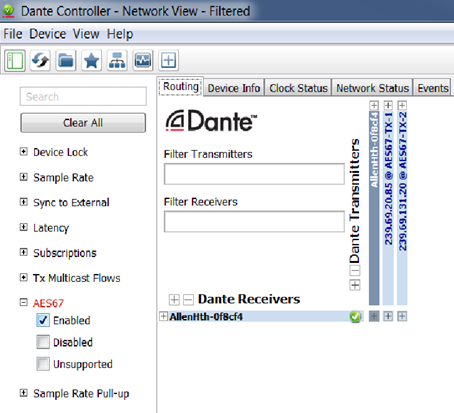Click the star icon in toolbar
Viewport: 454px width, 413px height.
92,60
